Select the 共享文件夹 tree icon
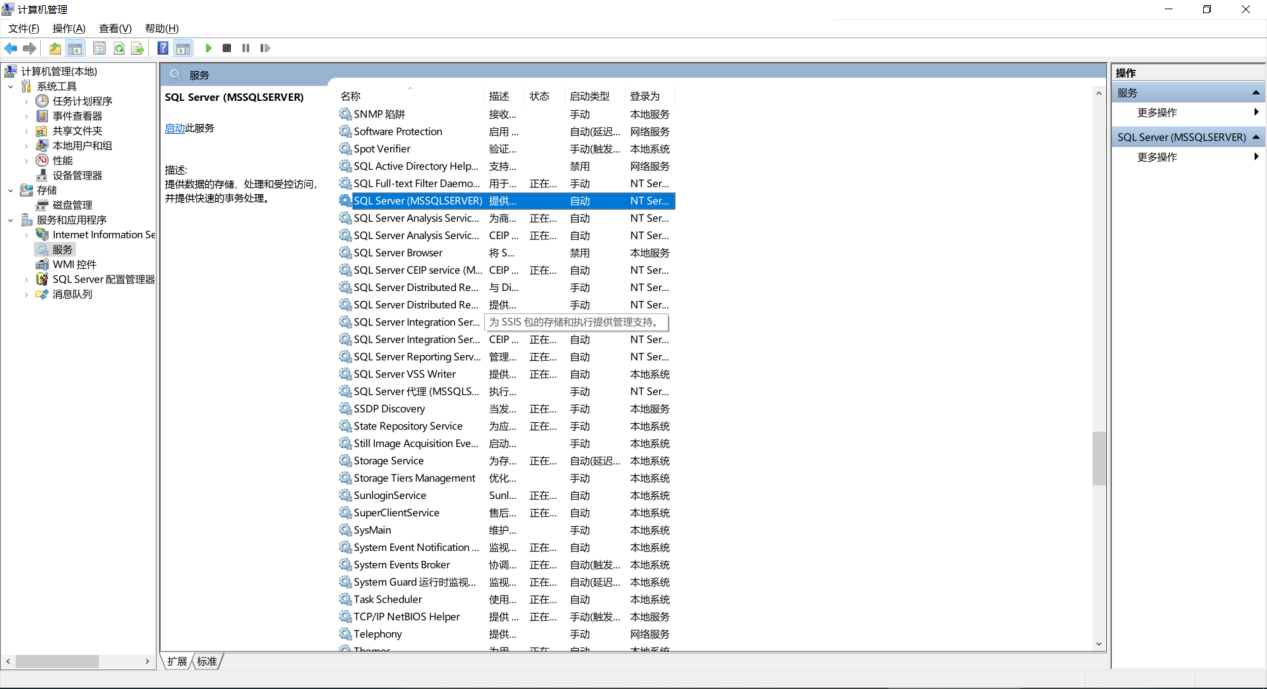This screenshot has height=689, width=1267. 42,131
